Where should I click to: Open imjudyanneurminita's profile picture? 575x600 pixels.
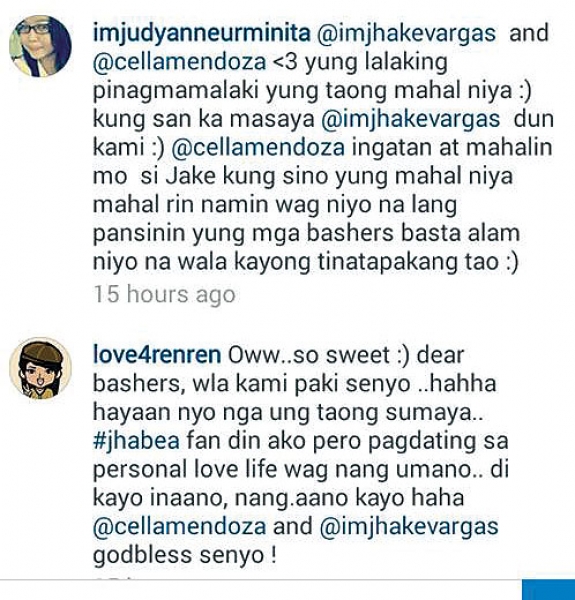(x=40, y=46)
